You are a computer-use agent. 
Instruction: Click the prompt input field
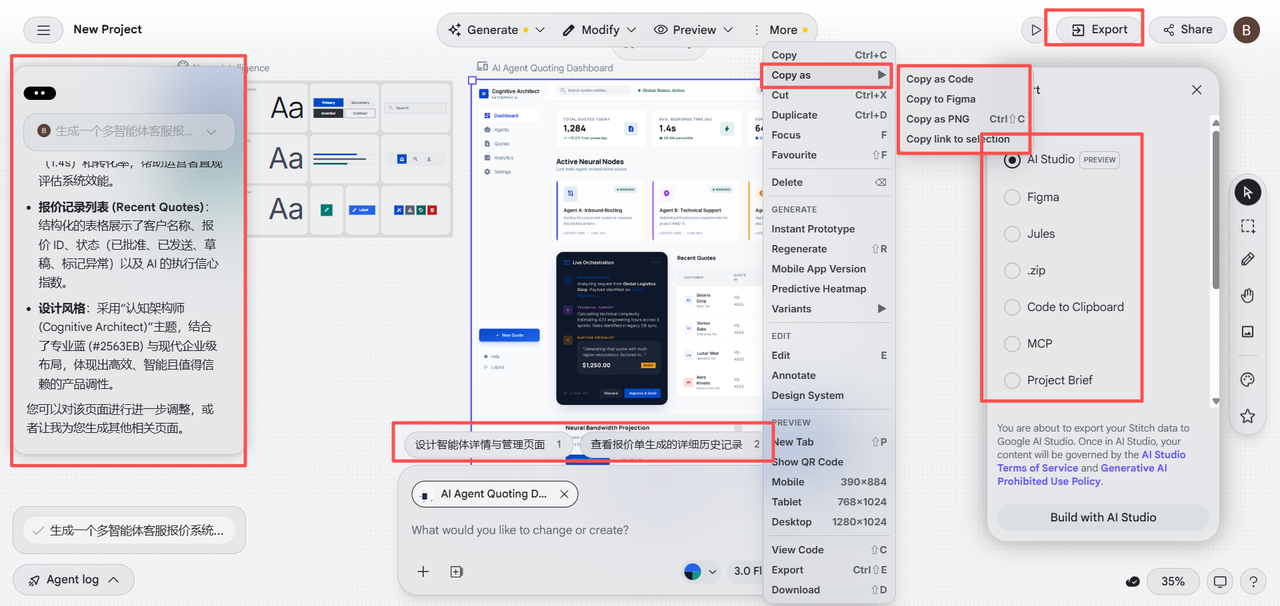click(x=580, y=530)
